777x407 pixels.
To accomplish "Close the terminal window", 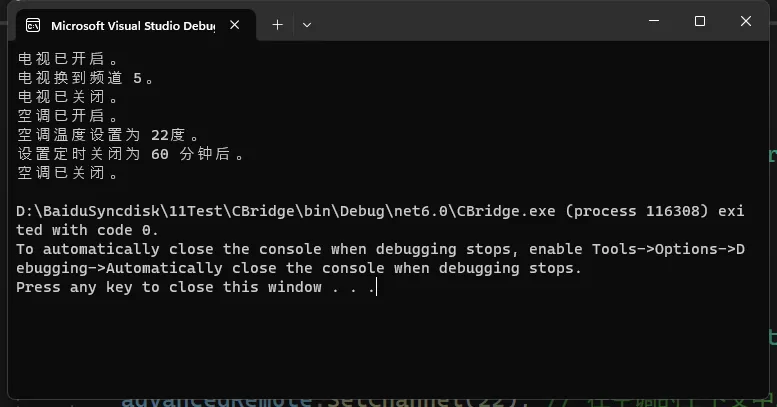I will (x=746, y=21).
